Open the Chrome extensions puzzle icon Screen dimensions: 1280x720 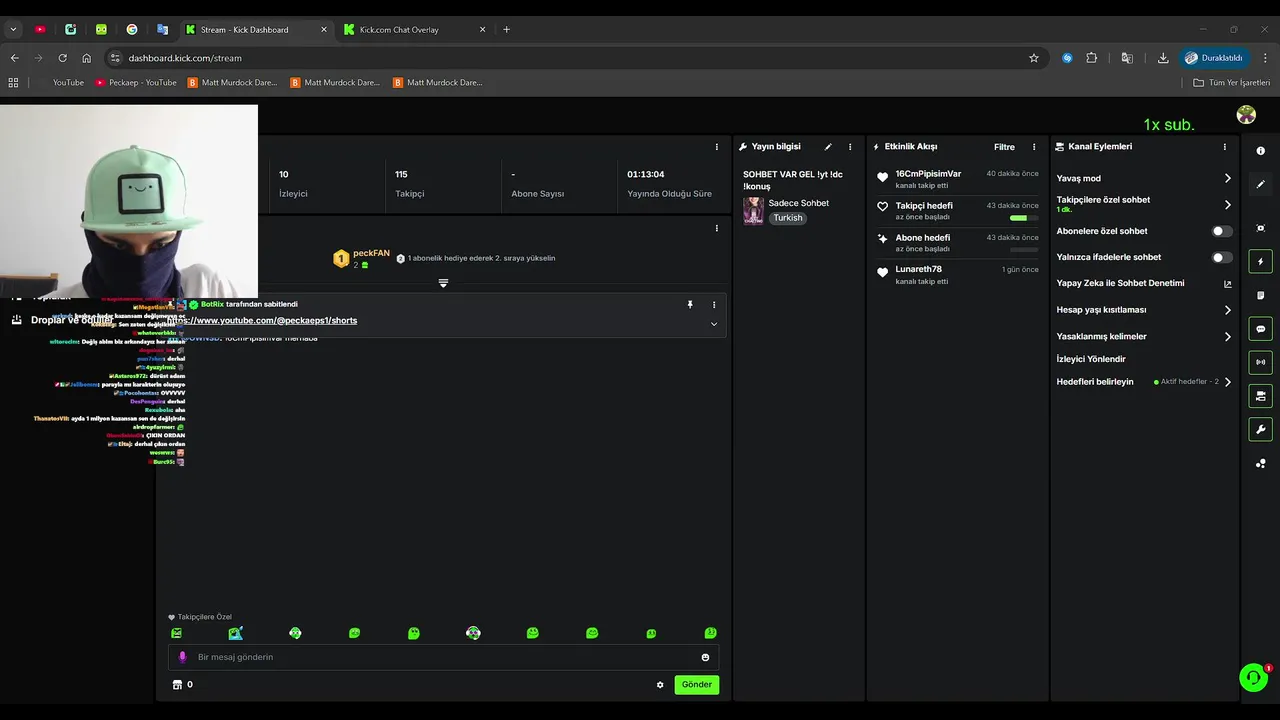pyautogui.click(x=1091, y=58)
